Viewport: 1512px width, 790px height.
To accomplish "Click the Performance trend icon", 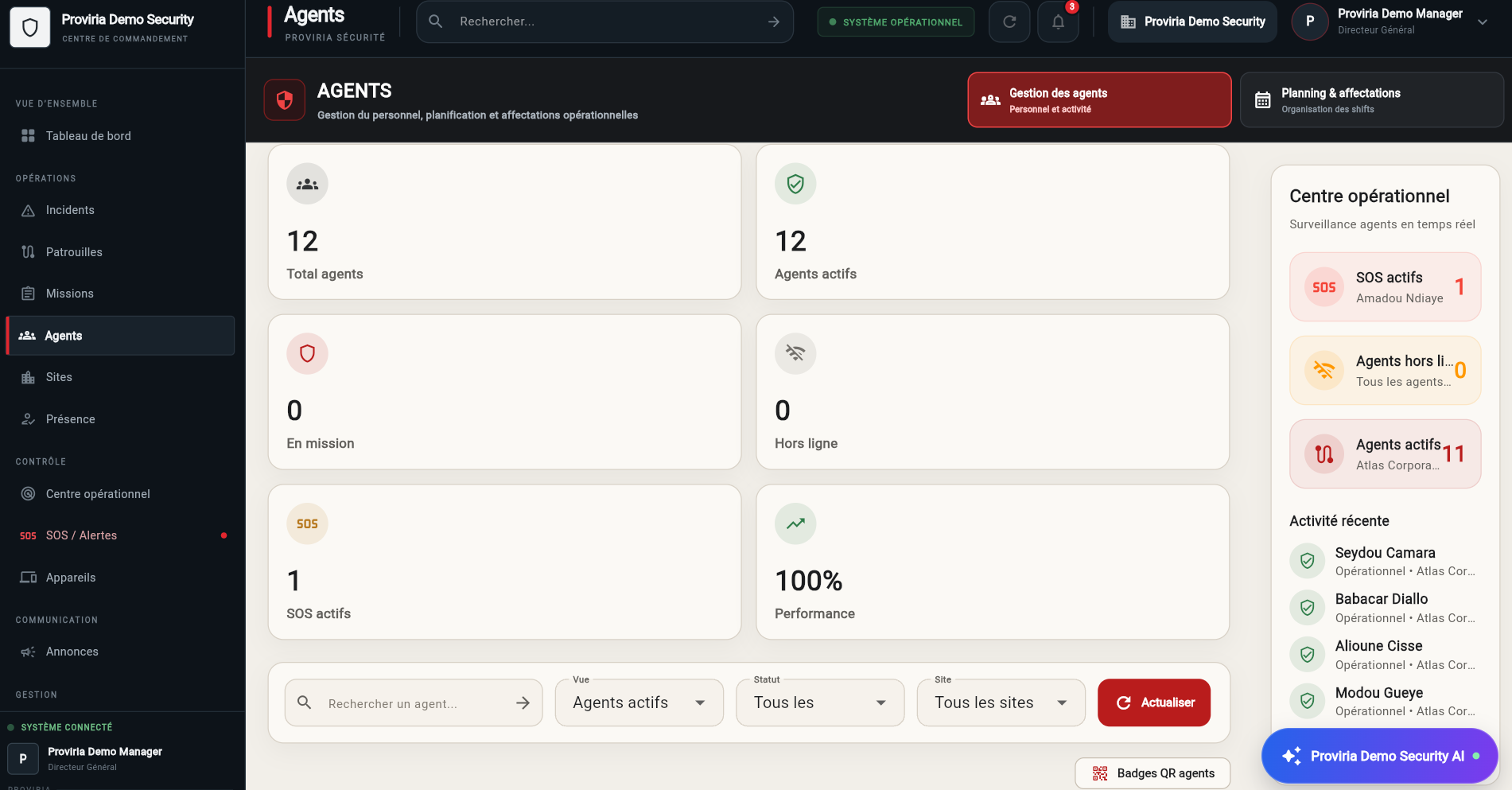I will (x=795, y=523).
